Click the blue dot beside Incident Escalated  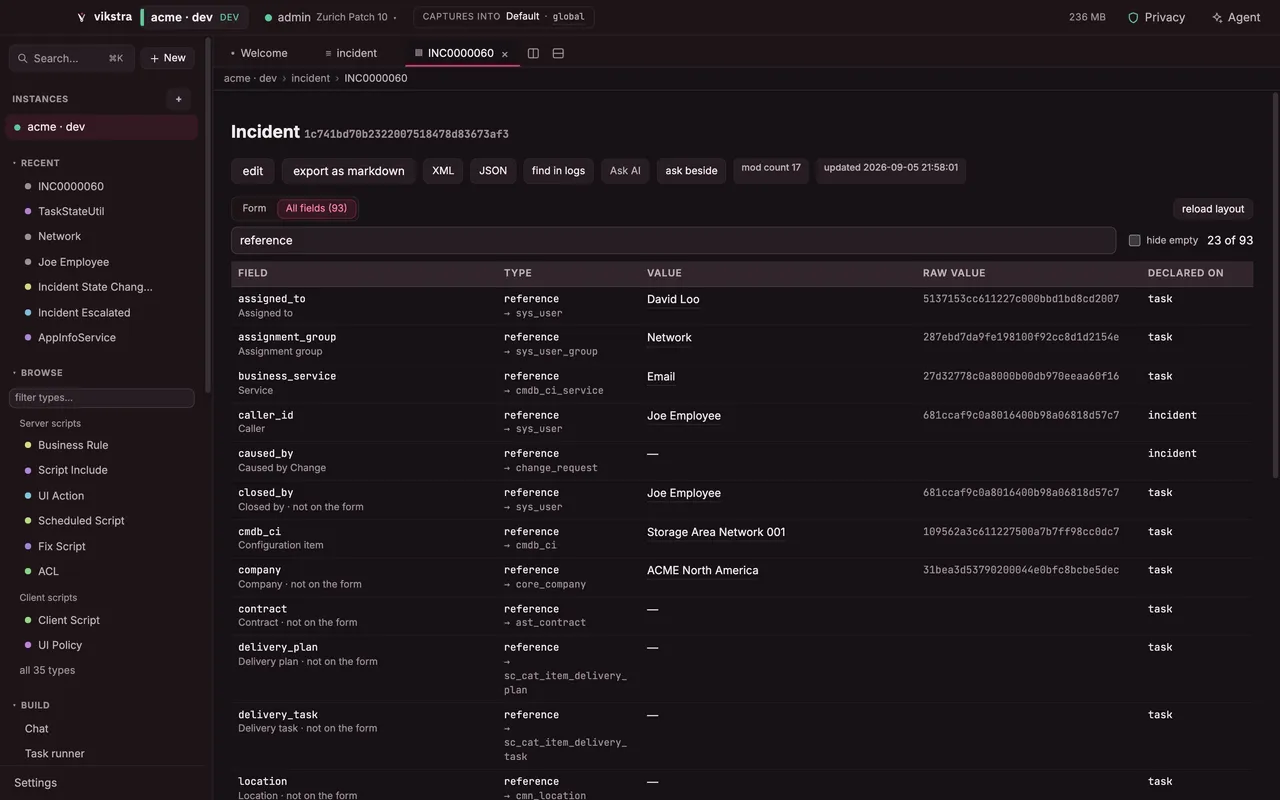pos(28,312)
